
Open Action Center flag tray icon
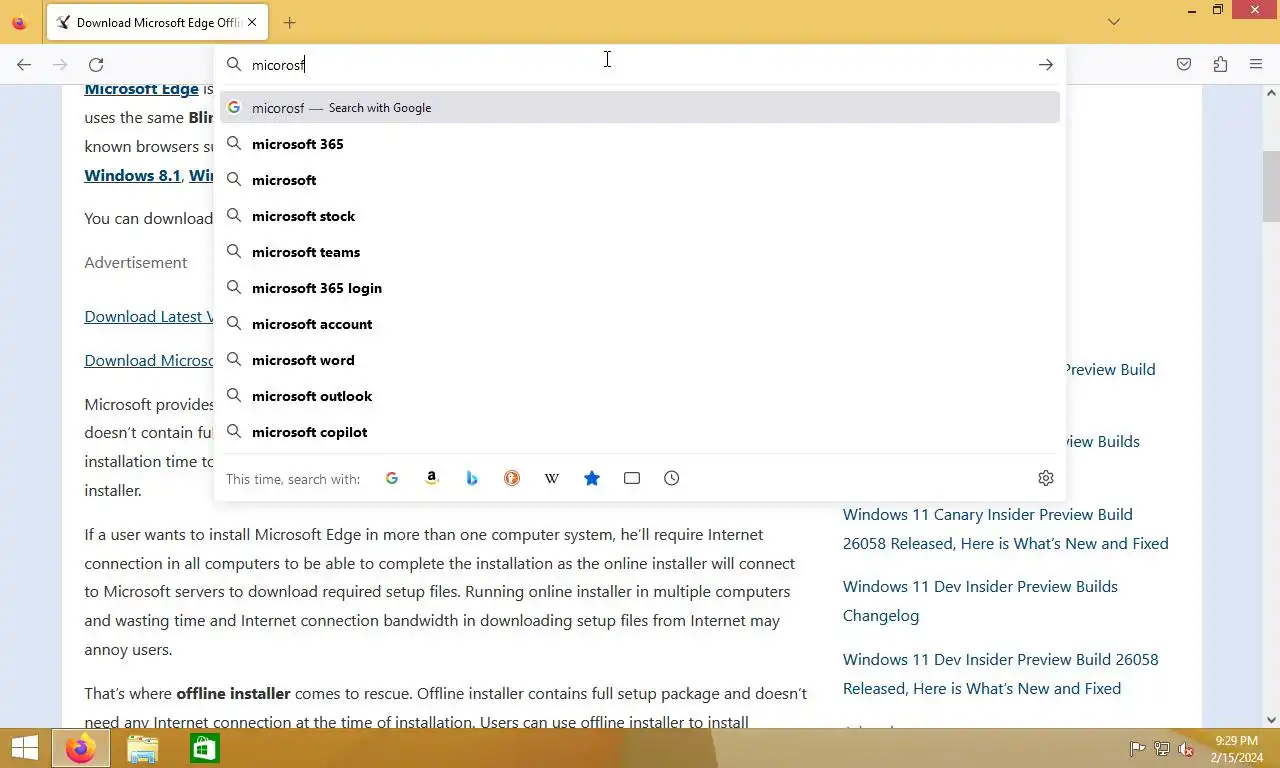tap(1137, 749)
